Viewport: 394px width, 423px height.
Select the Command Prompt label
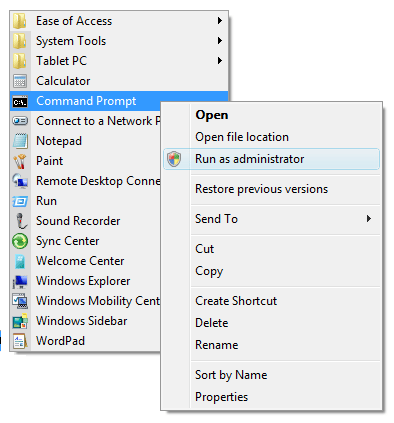coord(86,101)
